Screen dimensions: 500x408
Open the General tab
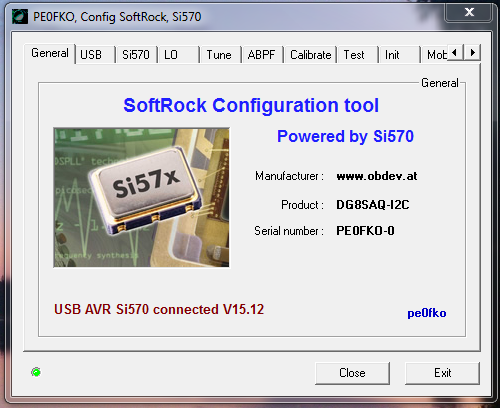point(50,53)
